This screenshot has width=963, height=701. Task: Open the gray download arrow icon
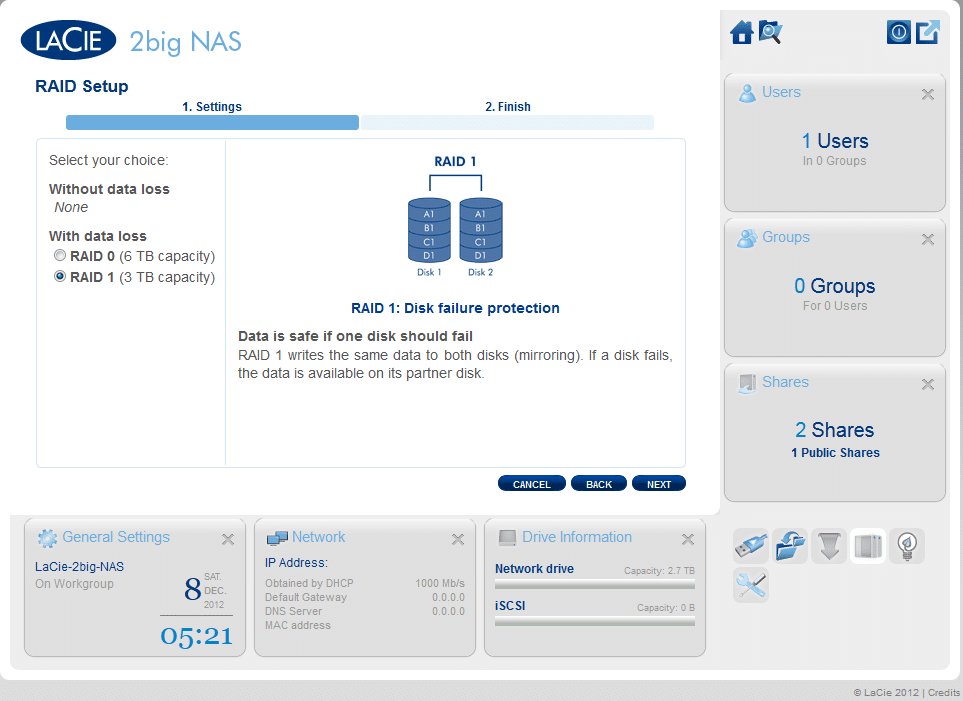pyautogui.click(x=829, y=546)
